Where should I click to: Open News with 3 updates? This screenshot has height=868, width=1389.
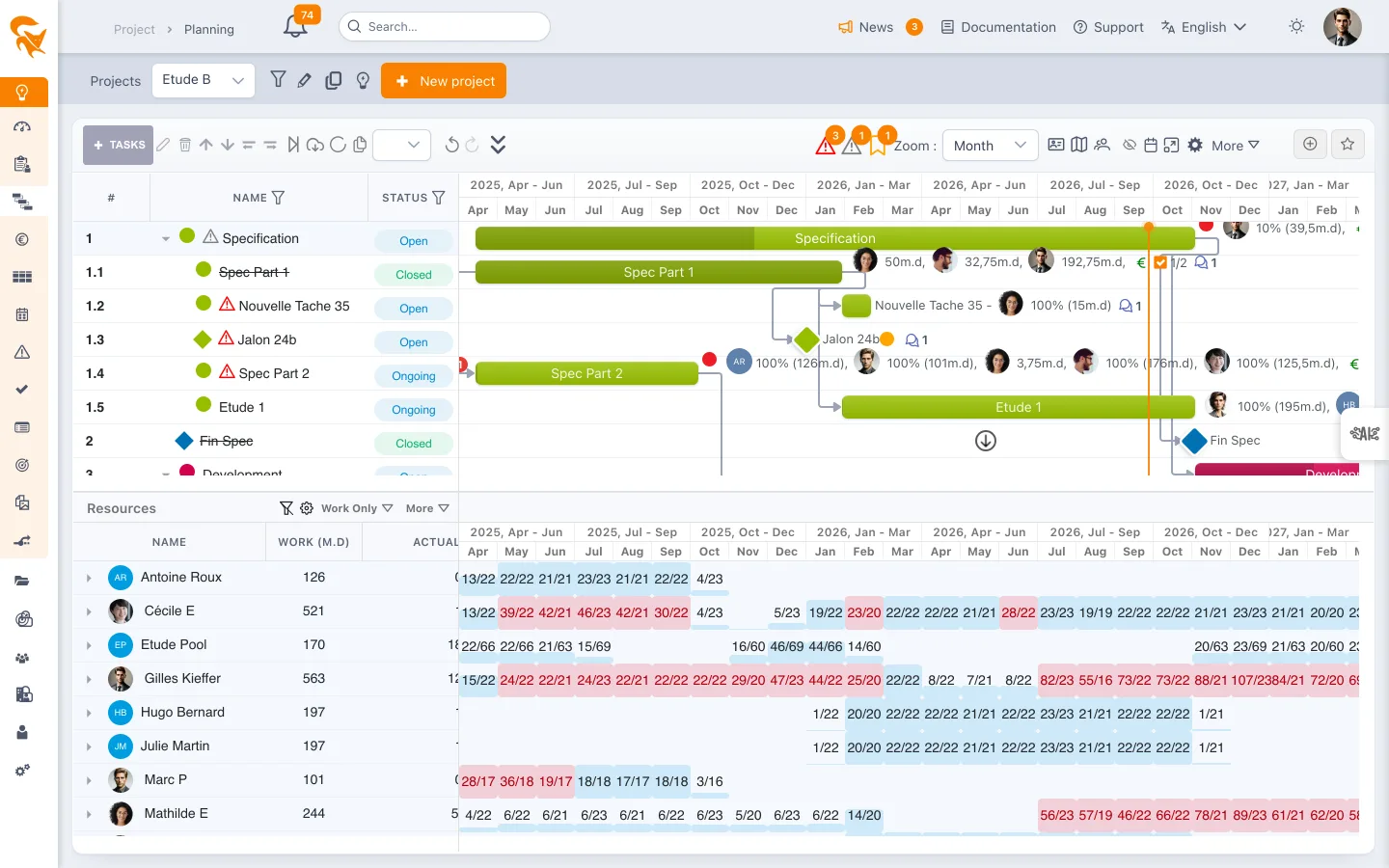tap(880, 27)
